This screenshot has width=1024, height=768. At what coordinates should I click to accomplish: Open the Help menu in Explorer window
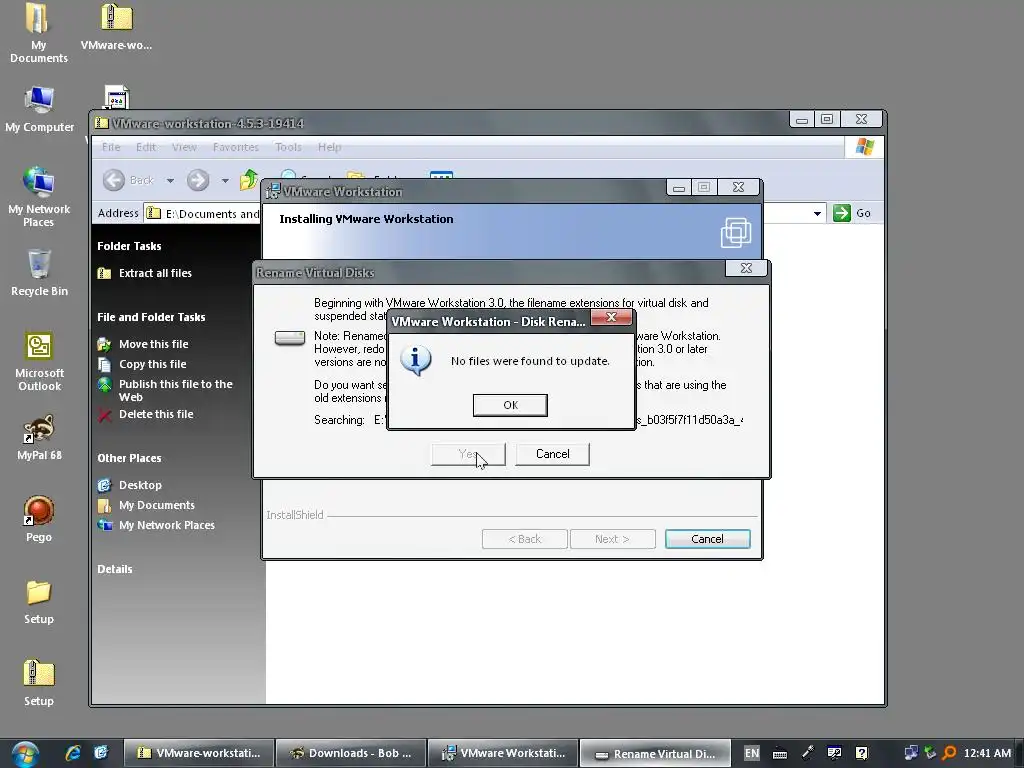click(330, 147)
